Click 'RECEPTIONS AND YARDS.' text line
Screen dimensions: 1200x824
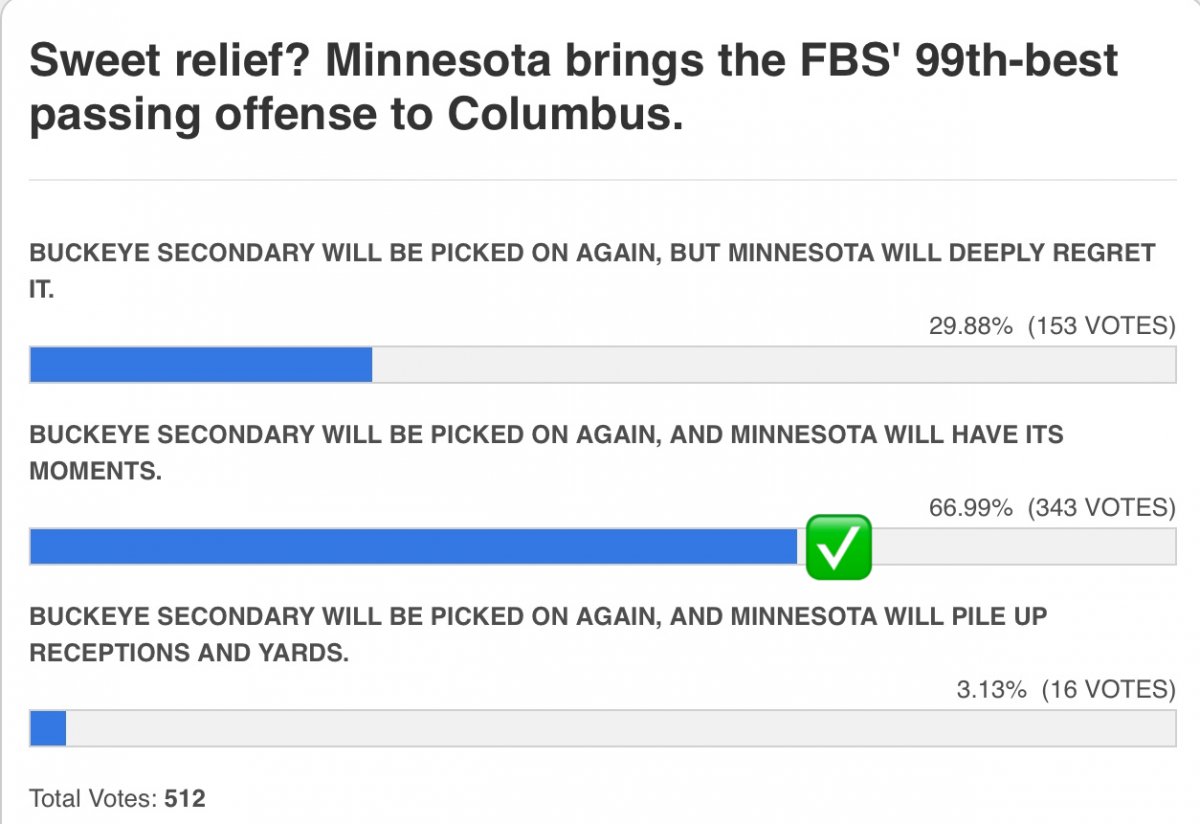(x=189, y=654)
